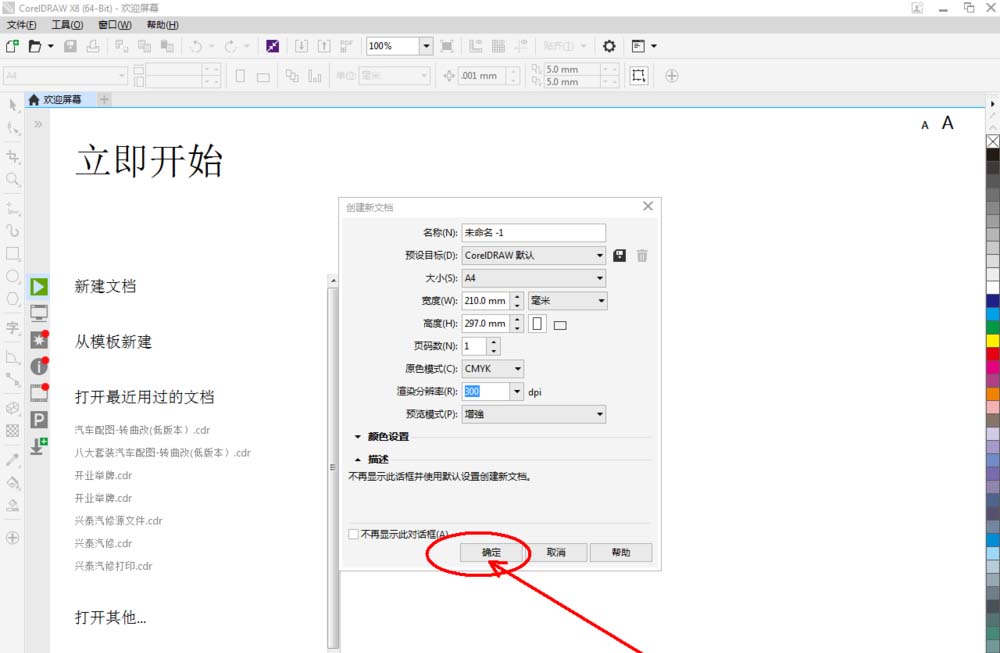1000x653 pixels.
Task: Close the create new document dialog
Action: (x=648, y=206)
